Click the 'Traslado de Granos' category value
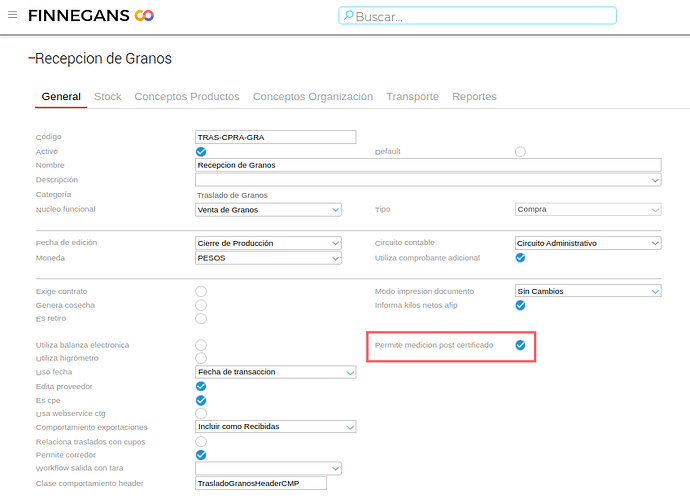 pyautogui.click(x=232, y=195)
